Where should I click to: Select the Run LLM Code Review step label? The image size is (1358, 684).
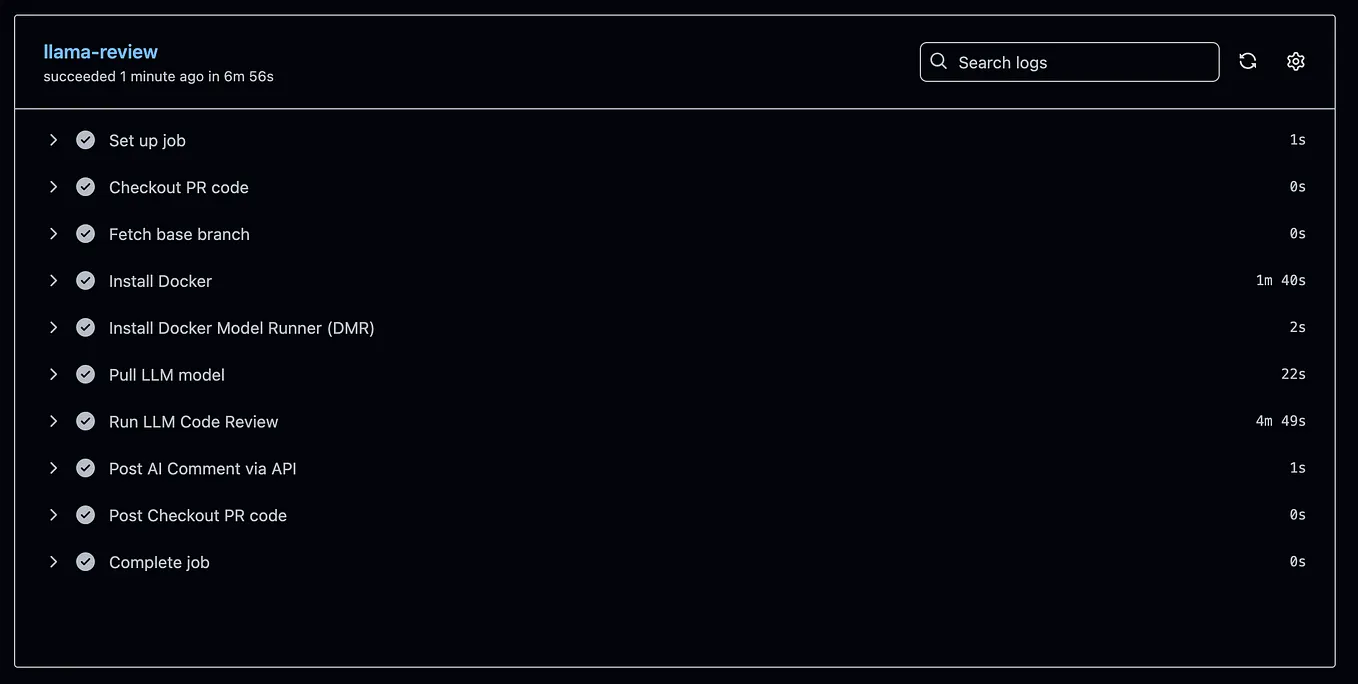[x=194, y=422]
